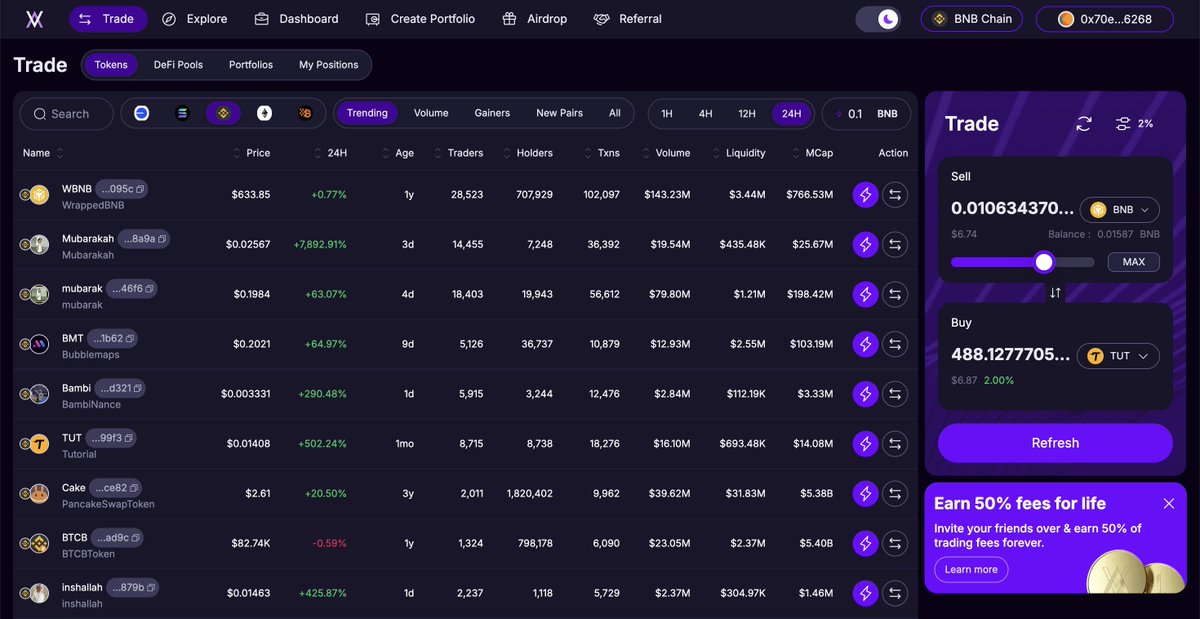This screenshot has width=1200, height=619.
Task: Select the 24H timeframe
Action: coord(791,114)
